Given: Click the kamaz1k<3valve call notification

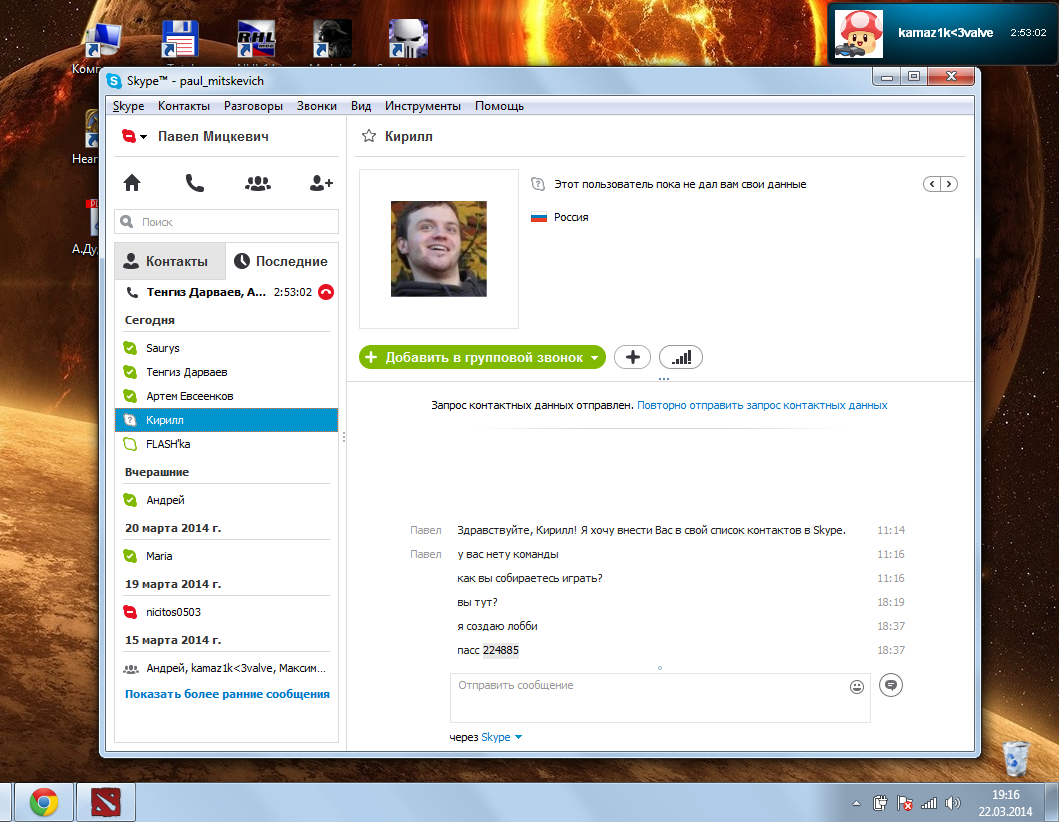Looking at the screenshot, I should pos(943,33).
